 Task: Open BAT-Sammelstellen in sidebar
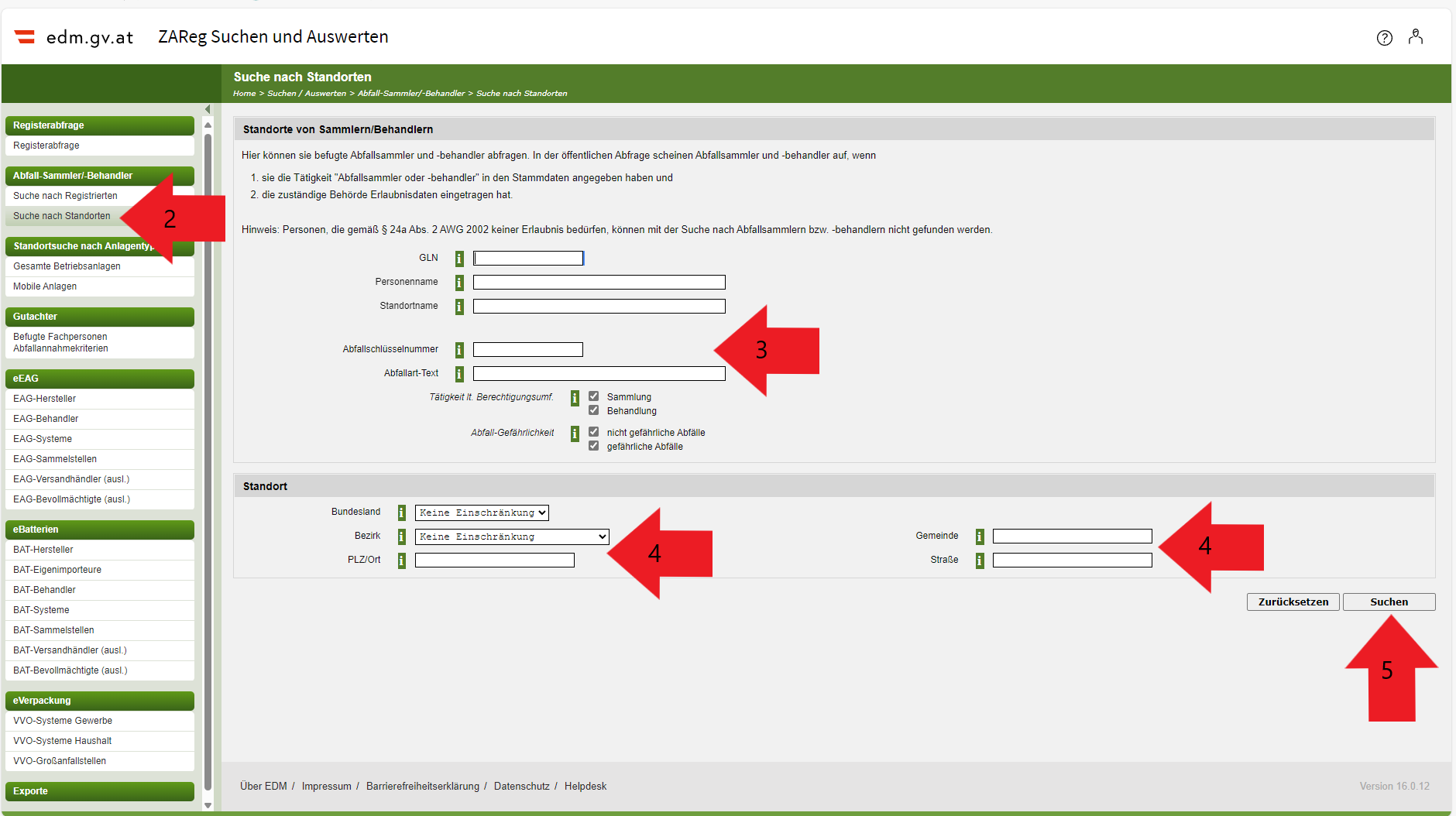[x=100, y=630]
